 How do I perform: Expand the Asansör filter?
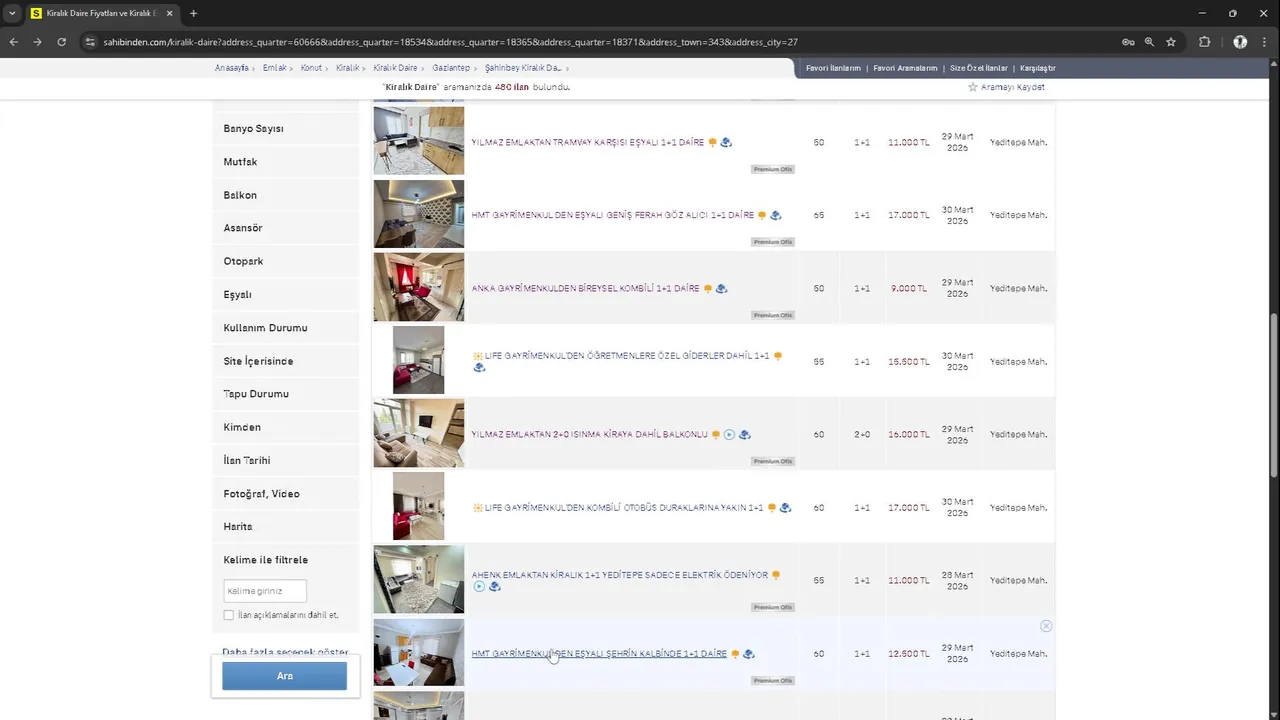point(286,228)
